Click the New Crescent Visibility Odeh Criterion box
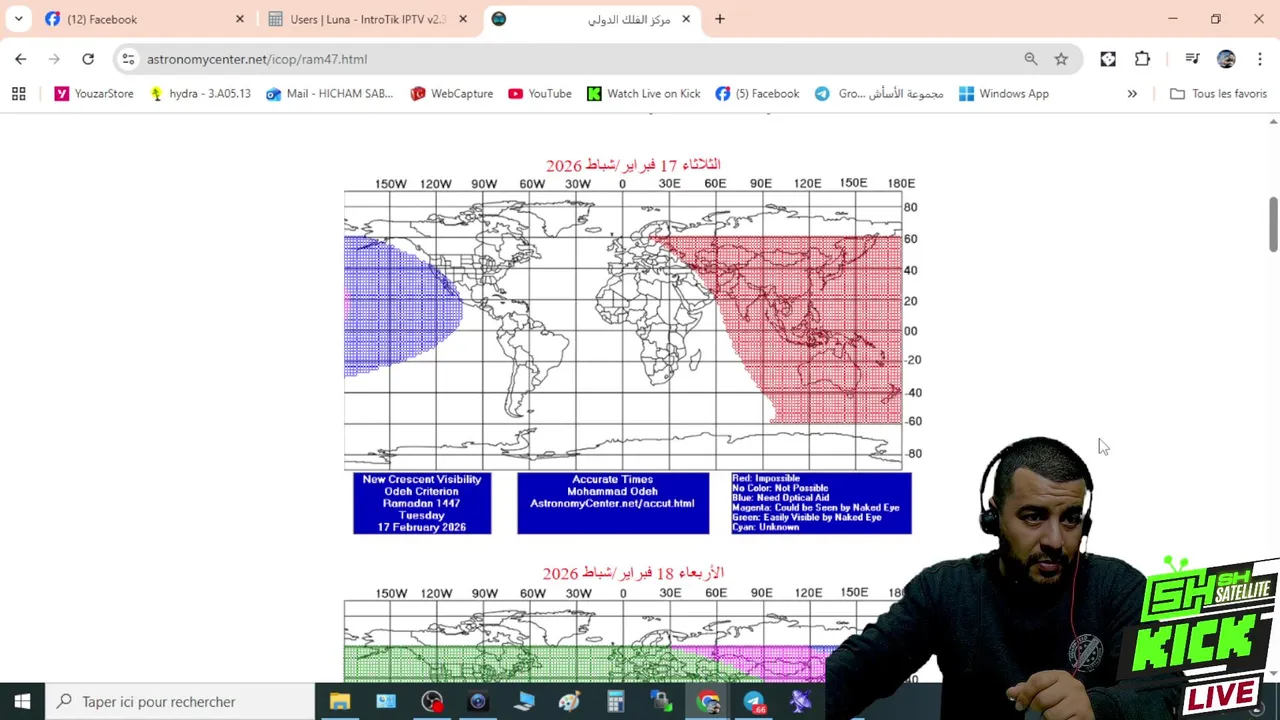This screenshot has height=720, width=1280. pos(422,503)
